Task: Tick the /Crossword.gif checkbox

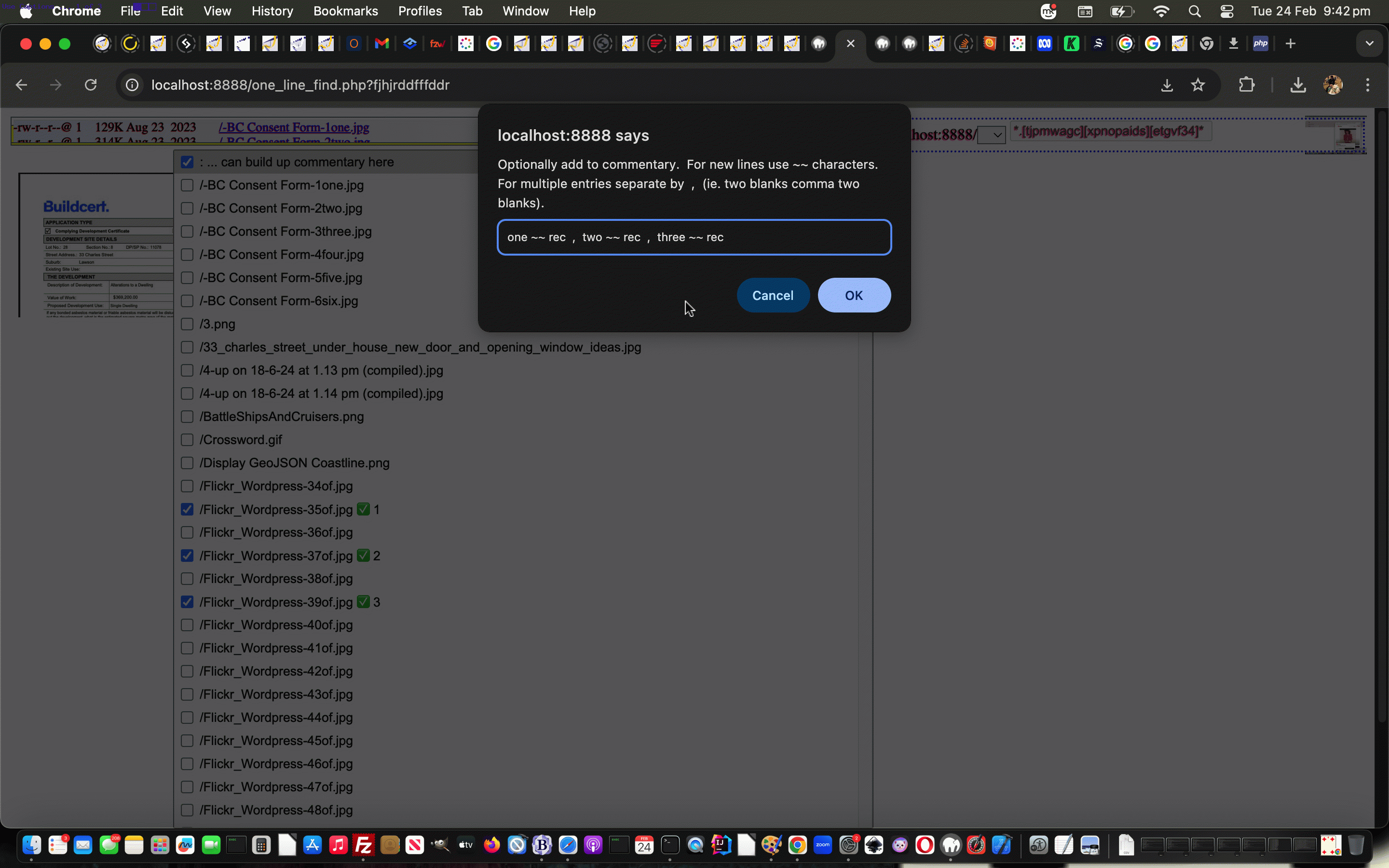Action: click(187, 440)
